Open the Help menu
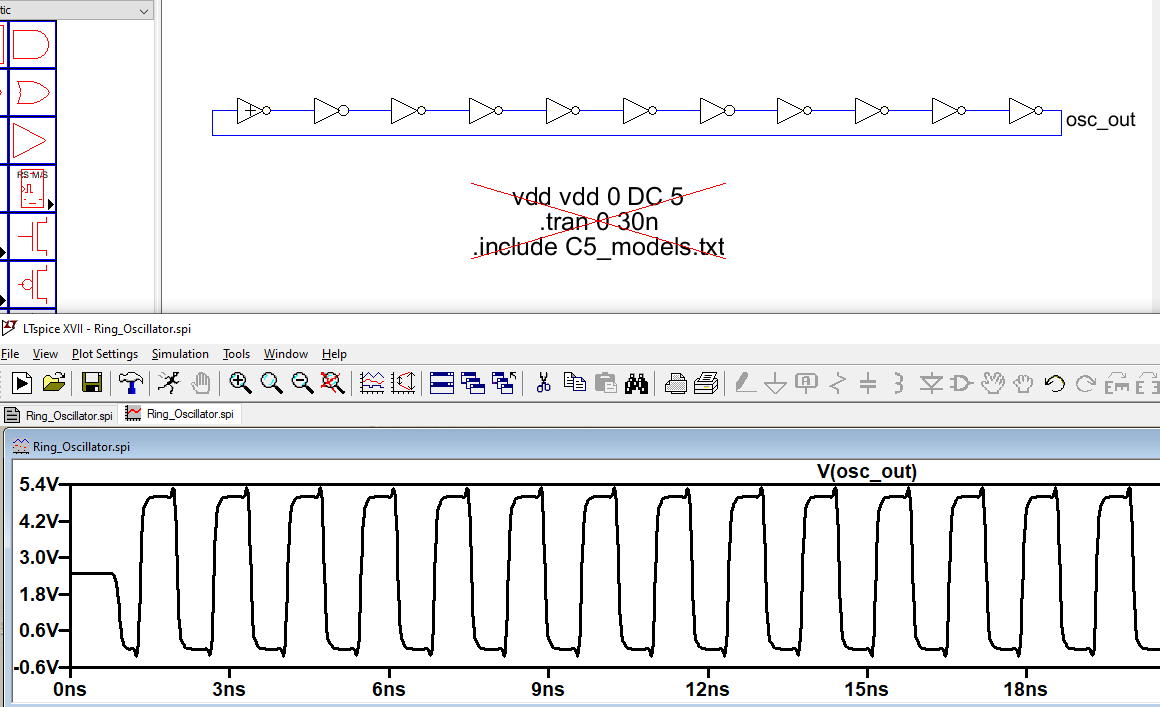1160x707 pixels. 334,354
